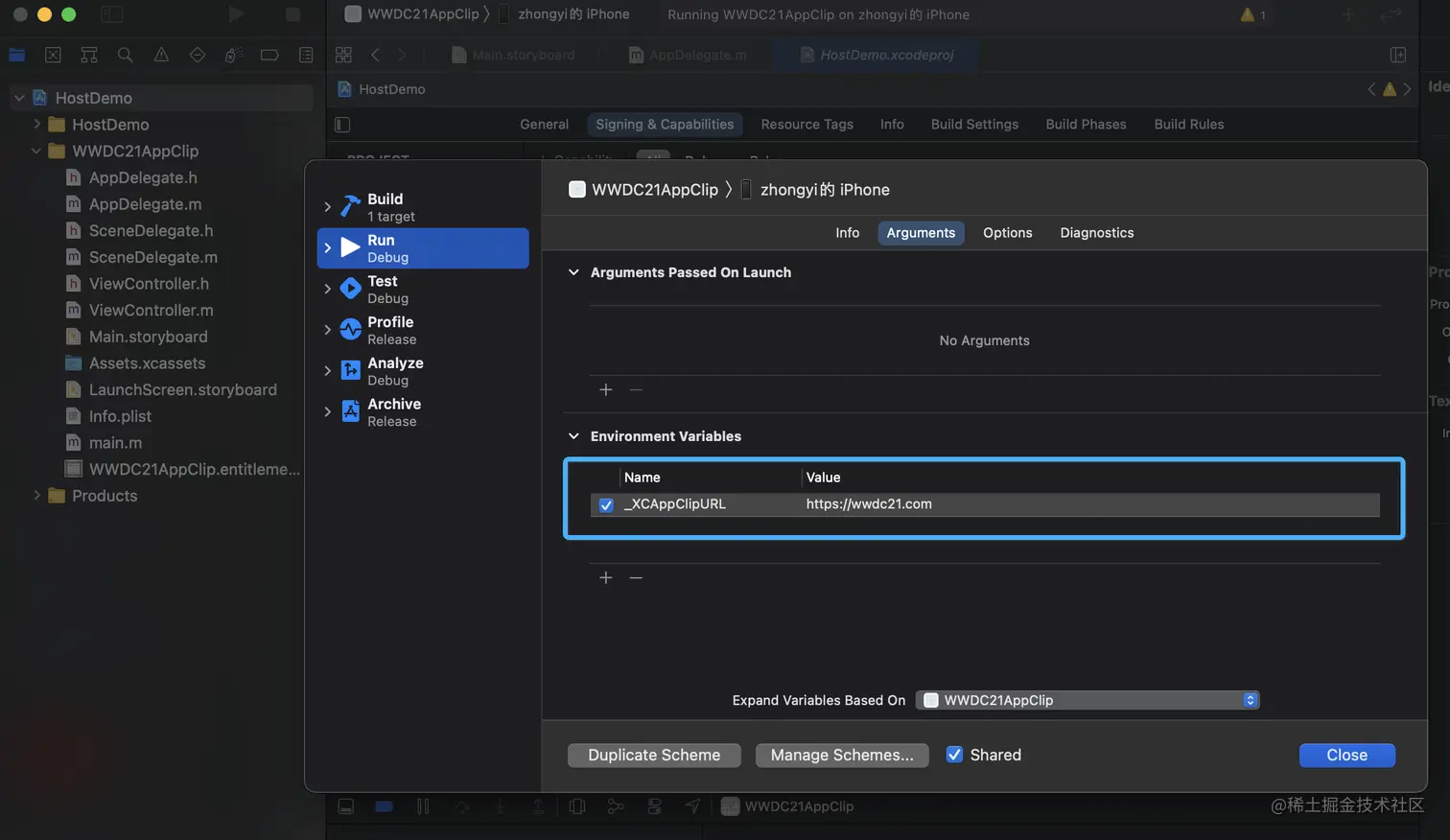Switch to the Info tab in scheme editor
This screenshot has width=1450, height=840.
pos(847,233)
